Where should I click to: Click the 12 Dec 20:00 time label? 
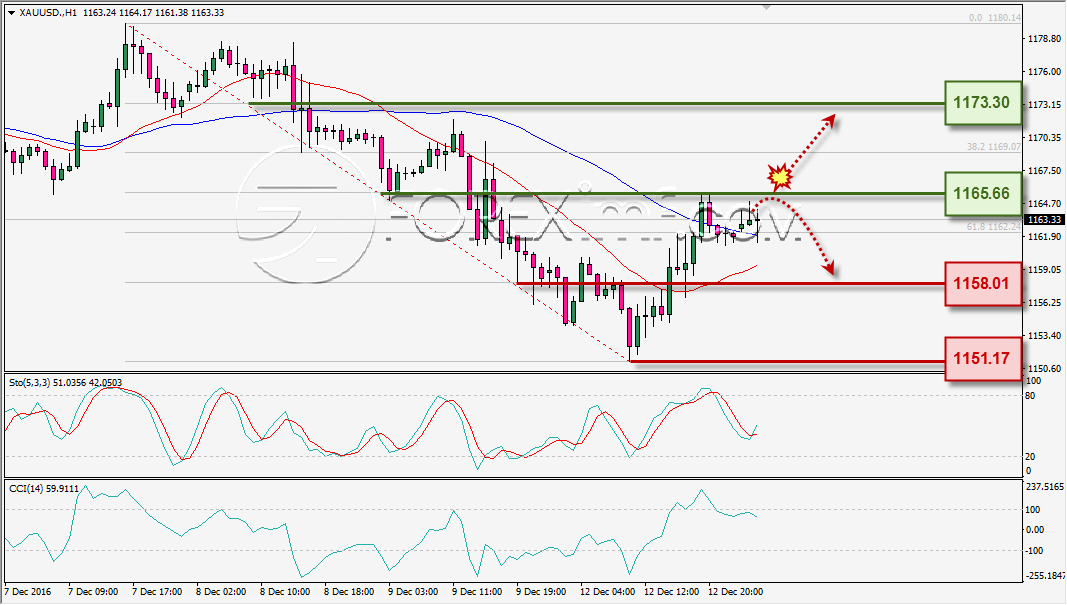pos(736,592)
